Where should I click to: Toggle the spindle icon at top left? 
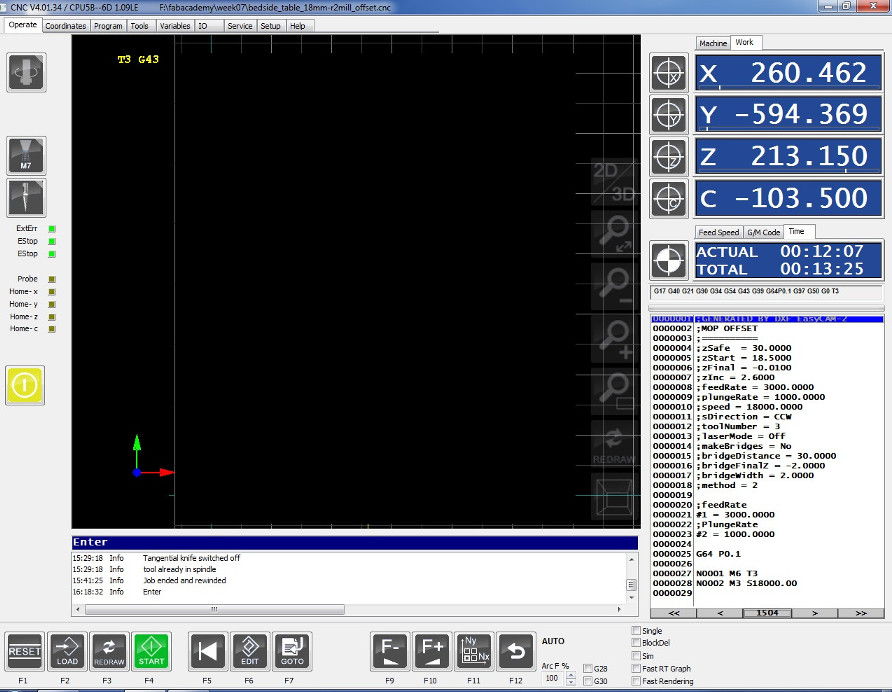click(x=26, y=72)
